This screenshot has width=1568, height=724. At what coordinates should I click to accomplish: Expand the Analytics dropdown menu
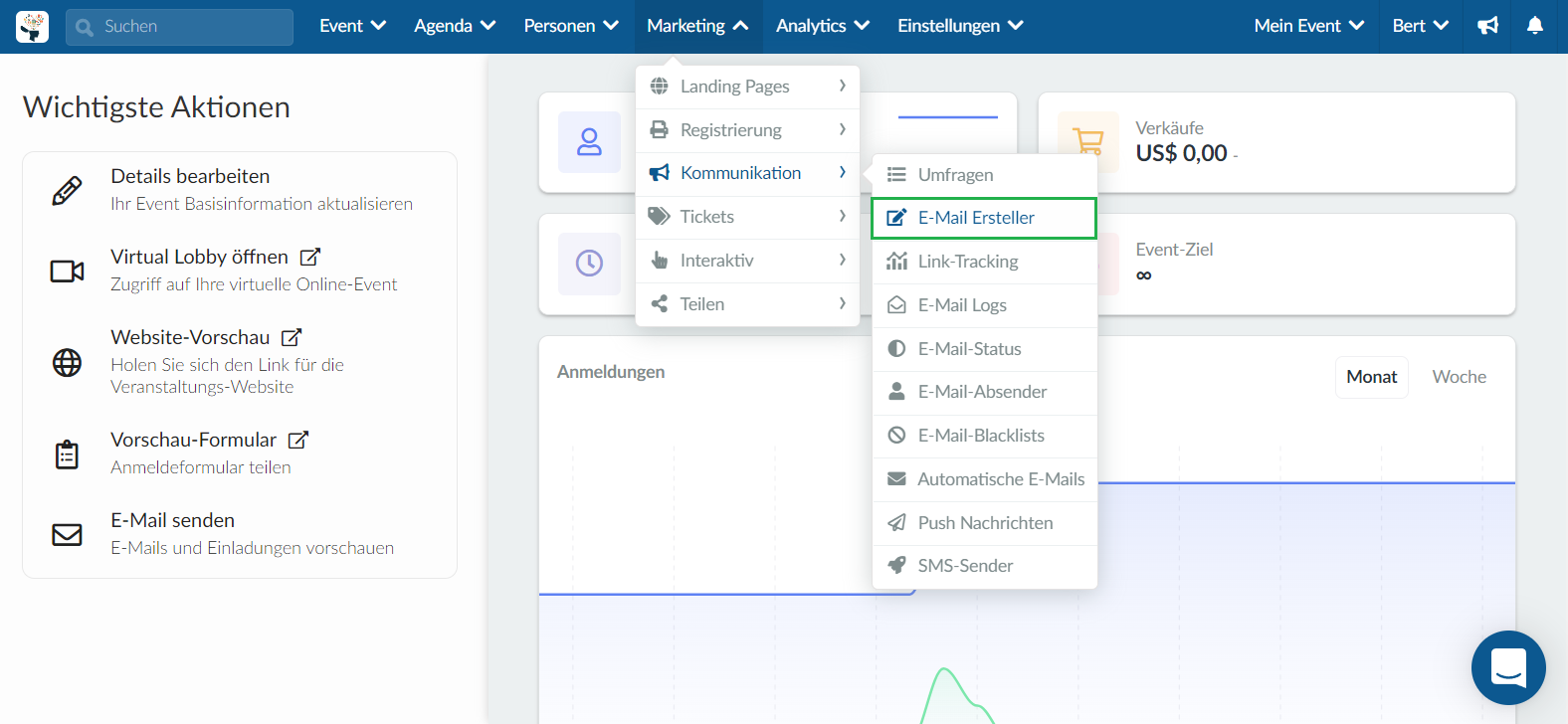822,26
